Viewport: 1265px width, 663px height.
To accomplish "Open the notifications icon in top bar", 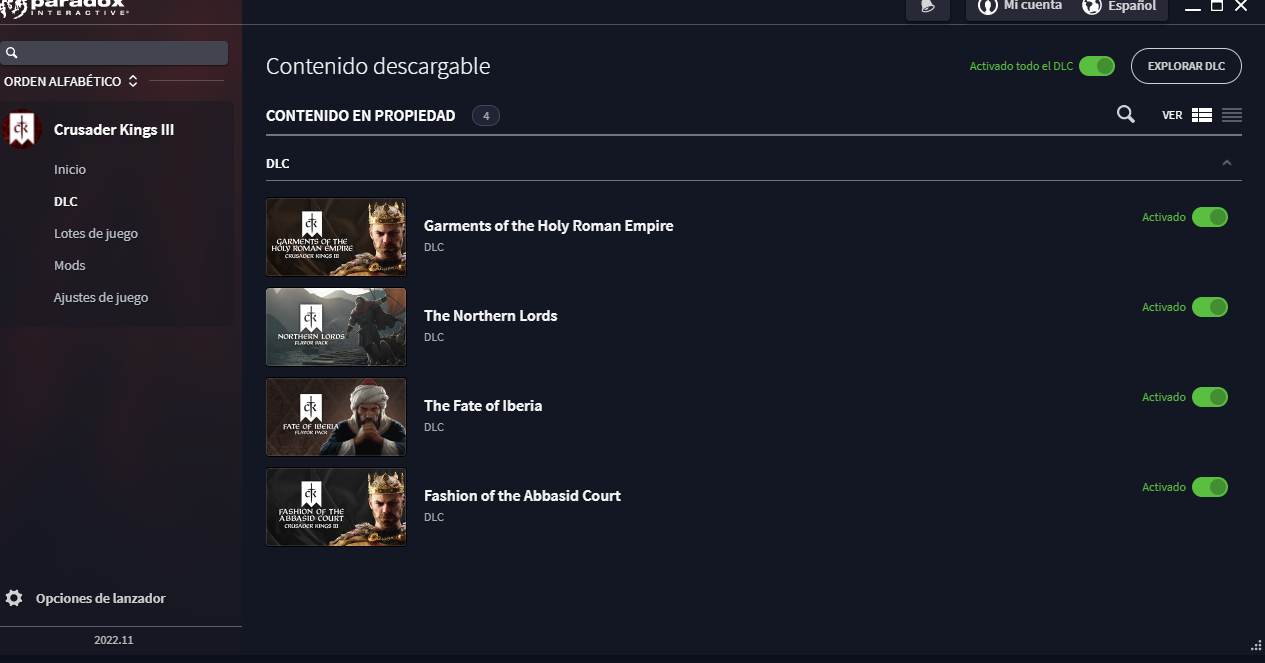I will tap(928, 7).
